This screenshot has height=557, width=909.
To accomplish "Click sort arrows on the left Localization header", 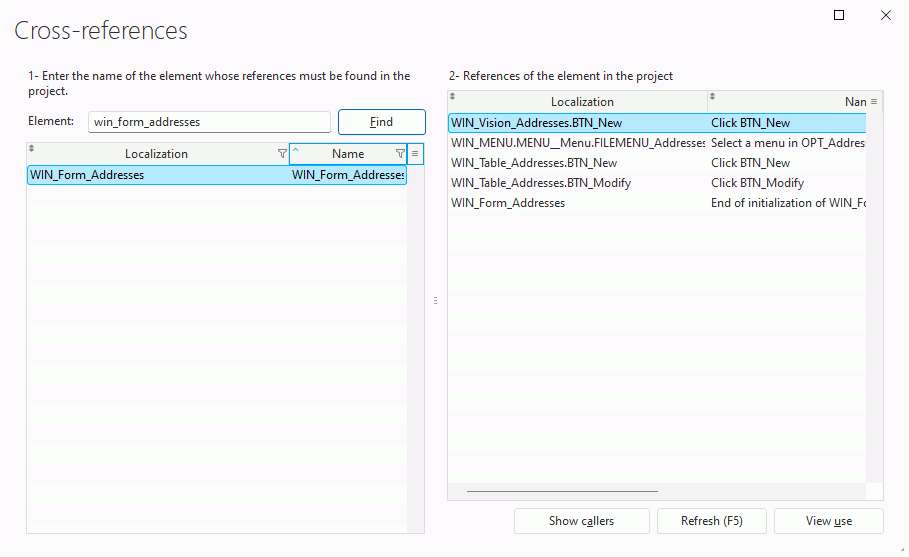I will (31, 148).
